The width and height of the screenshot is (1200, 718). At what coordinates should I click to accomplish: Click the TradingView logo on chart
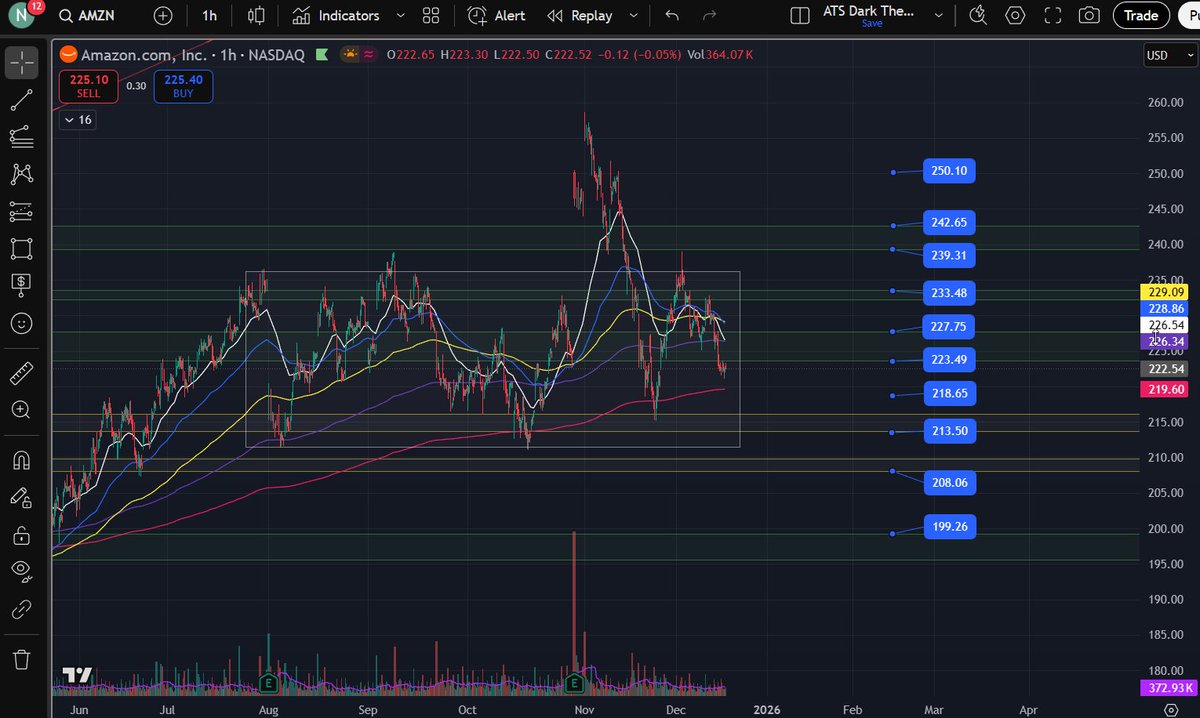coord(79,676)
